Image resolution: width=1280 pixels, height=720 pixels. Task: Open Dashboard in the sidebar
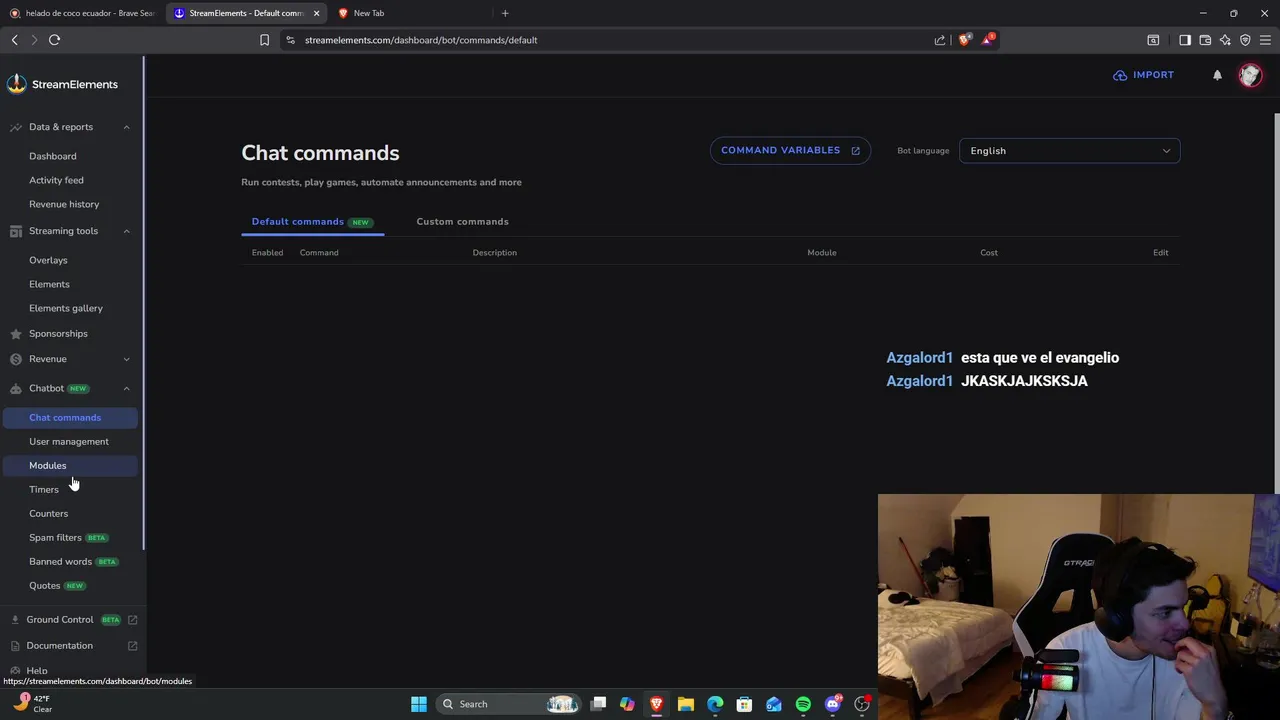tap(52, 156)
